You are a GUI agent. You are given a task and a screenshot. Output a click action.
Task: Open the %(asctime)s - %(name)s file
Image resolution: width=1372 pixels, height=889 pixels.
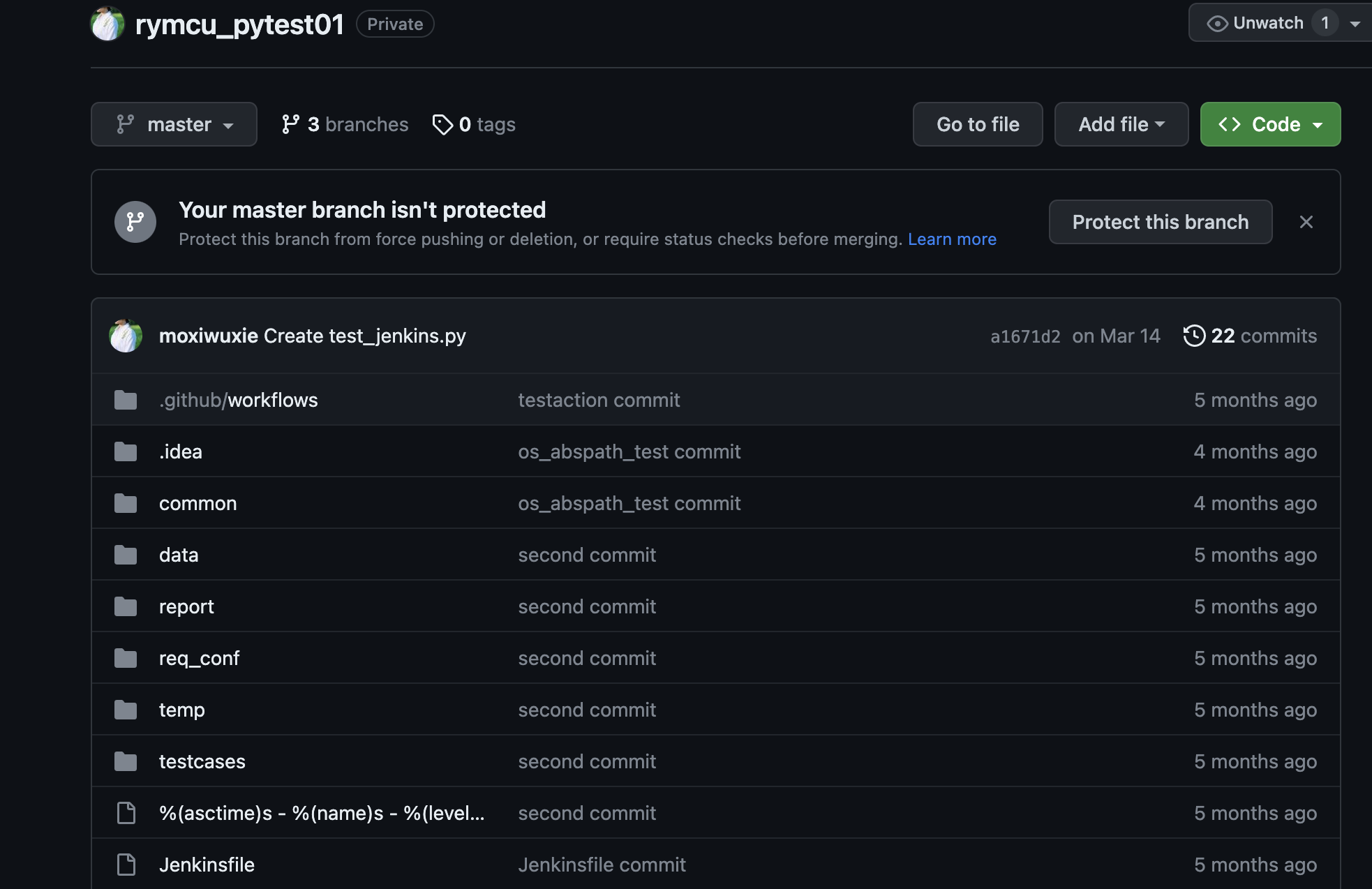pos(322,813)
